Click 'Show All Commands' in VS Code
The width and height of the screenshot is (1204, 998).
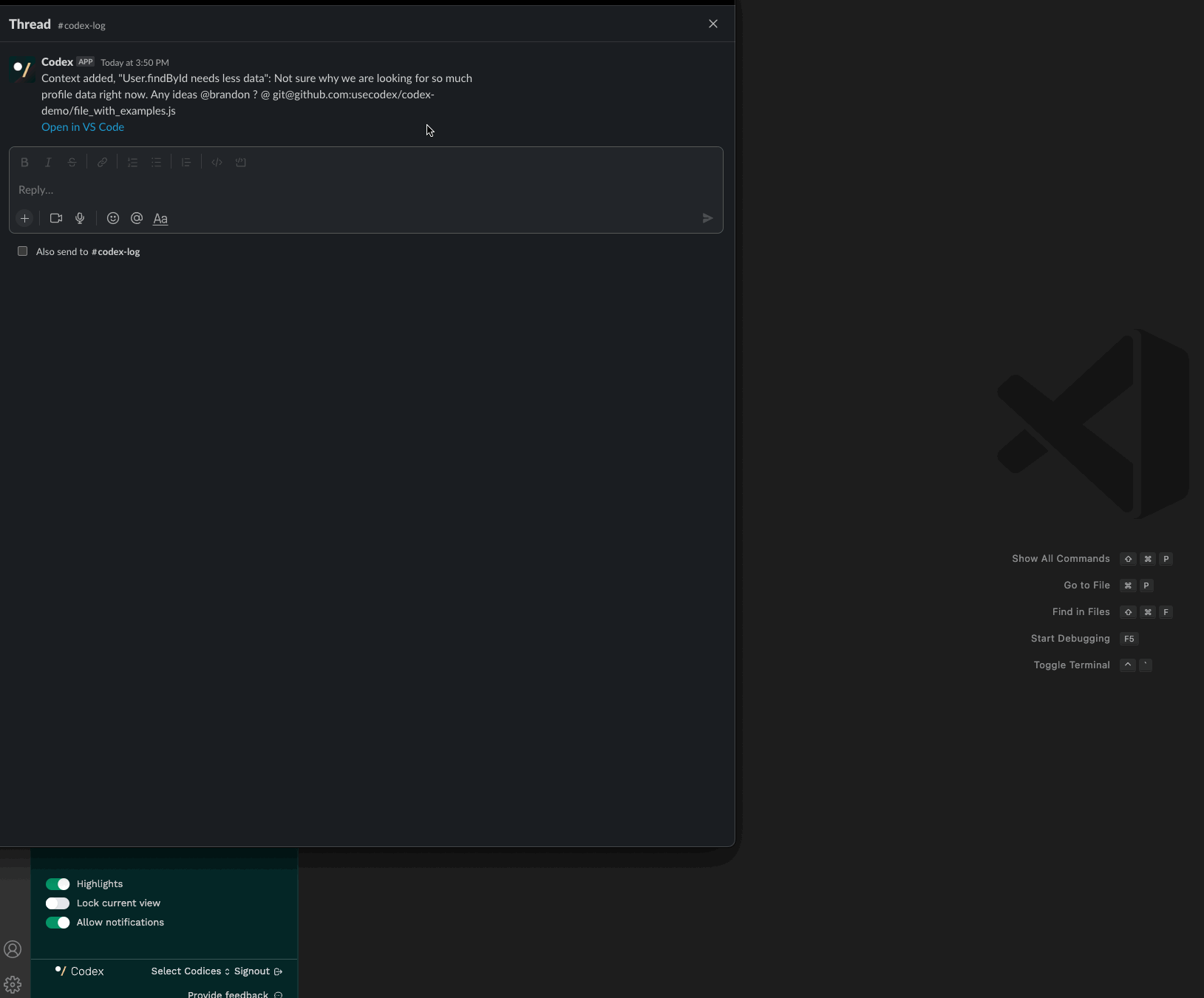1061,559
